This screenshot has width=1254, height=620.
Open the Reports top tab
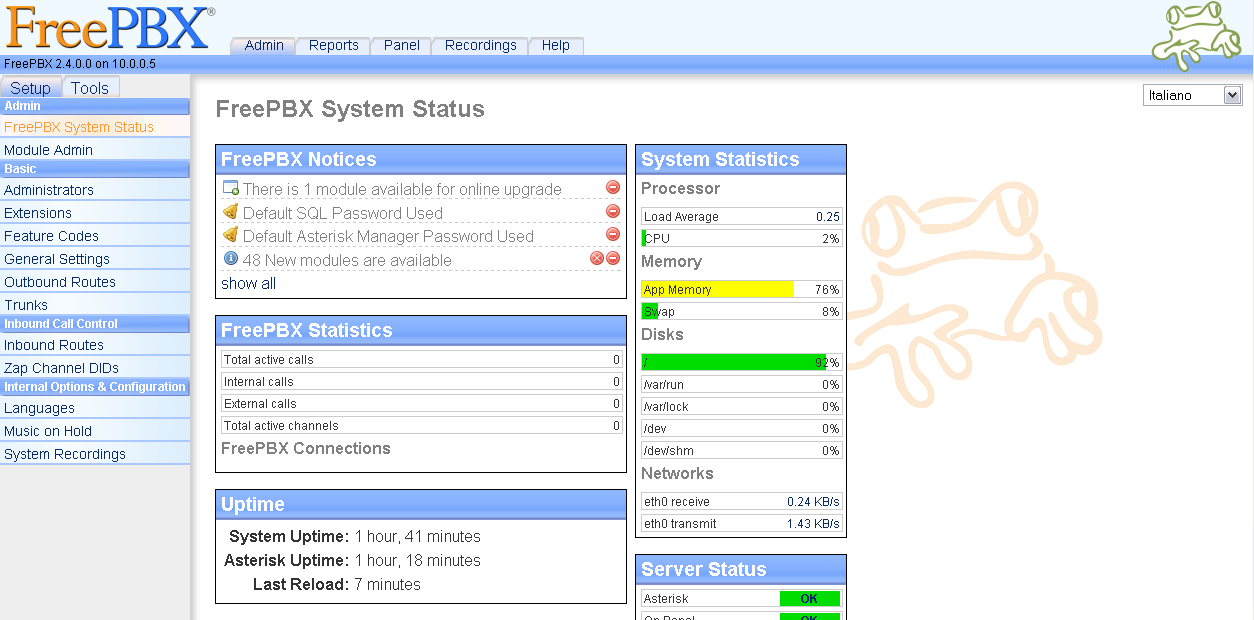pos(333,46)
